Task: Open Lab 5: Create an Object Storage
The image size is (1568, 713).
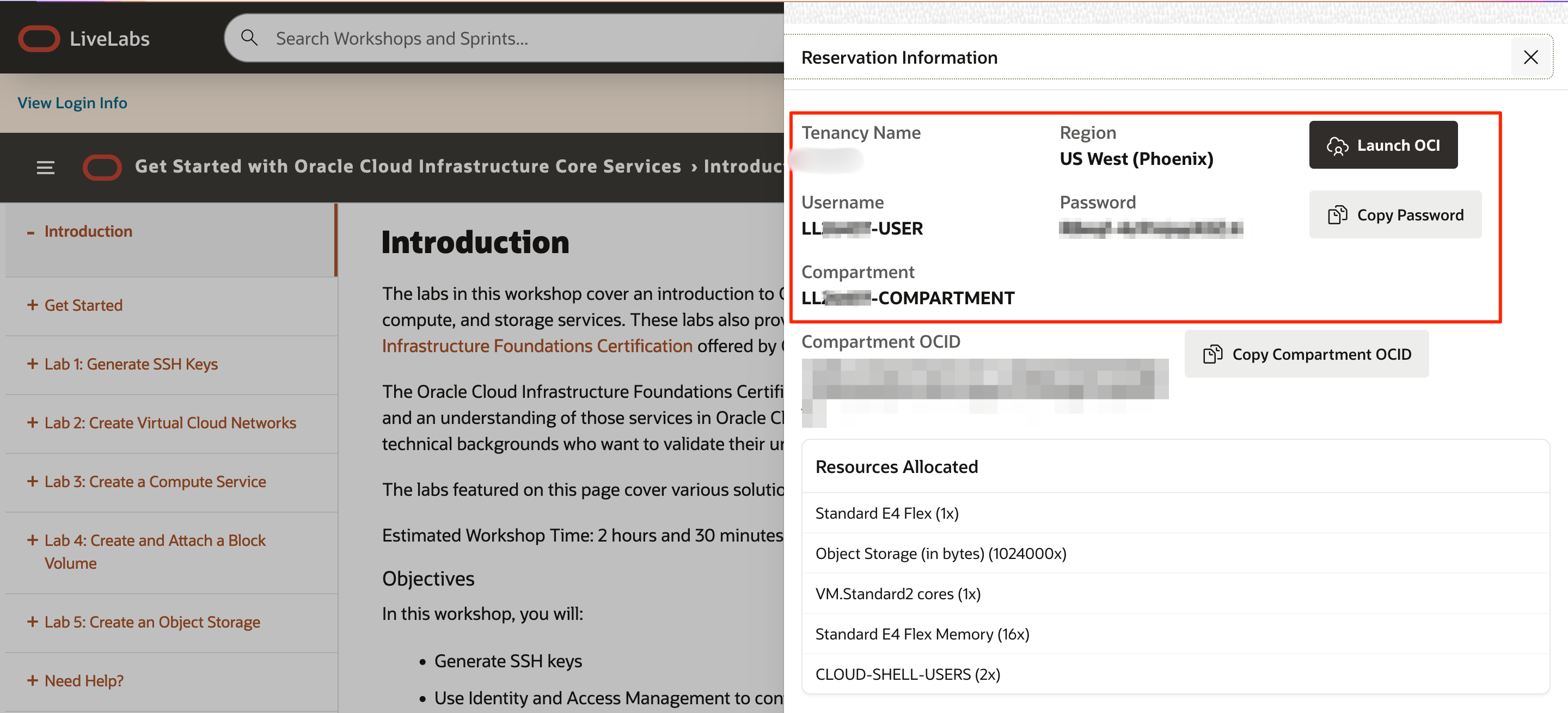Action: (152, 622)
